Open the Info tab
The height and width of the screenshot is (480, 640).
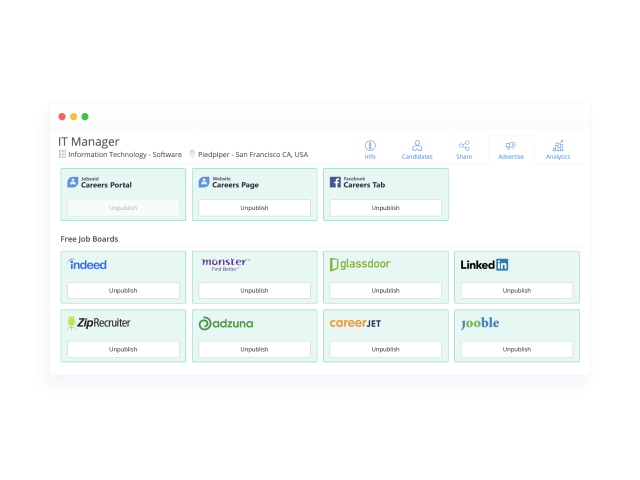(370, 150)
